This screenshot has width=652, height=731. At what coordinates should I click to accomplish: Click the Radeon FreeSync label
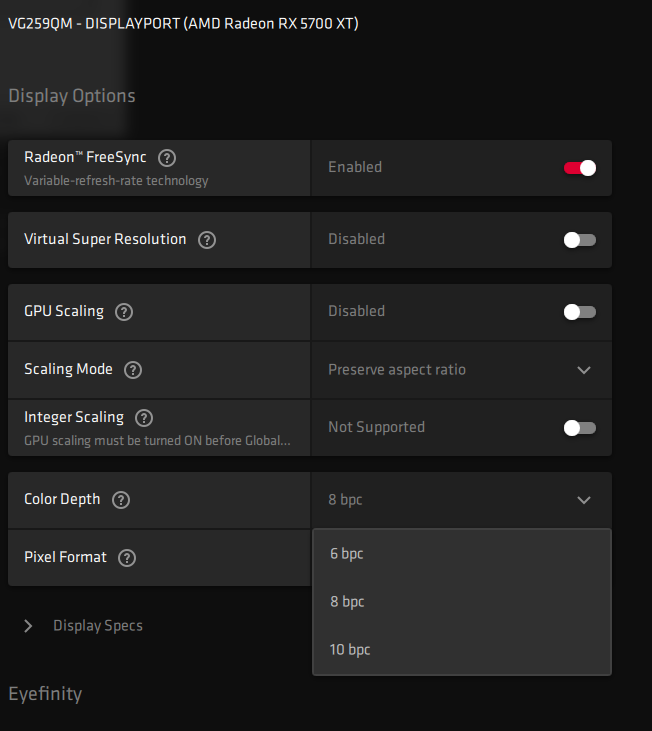[x=85, y=158]
